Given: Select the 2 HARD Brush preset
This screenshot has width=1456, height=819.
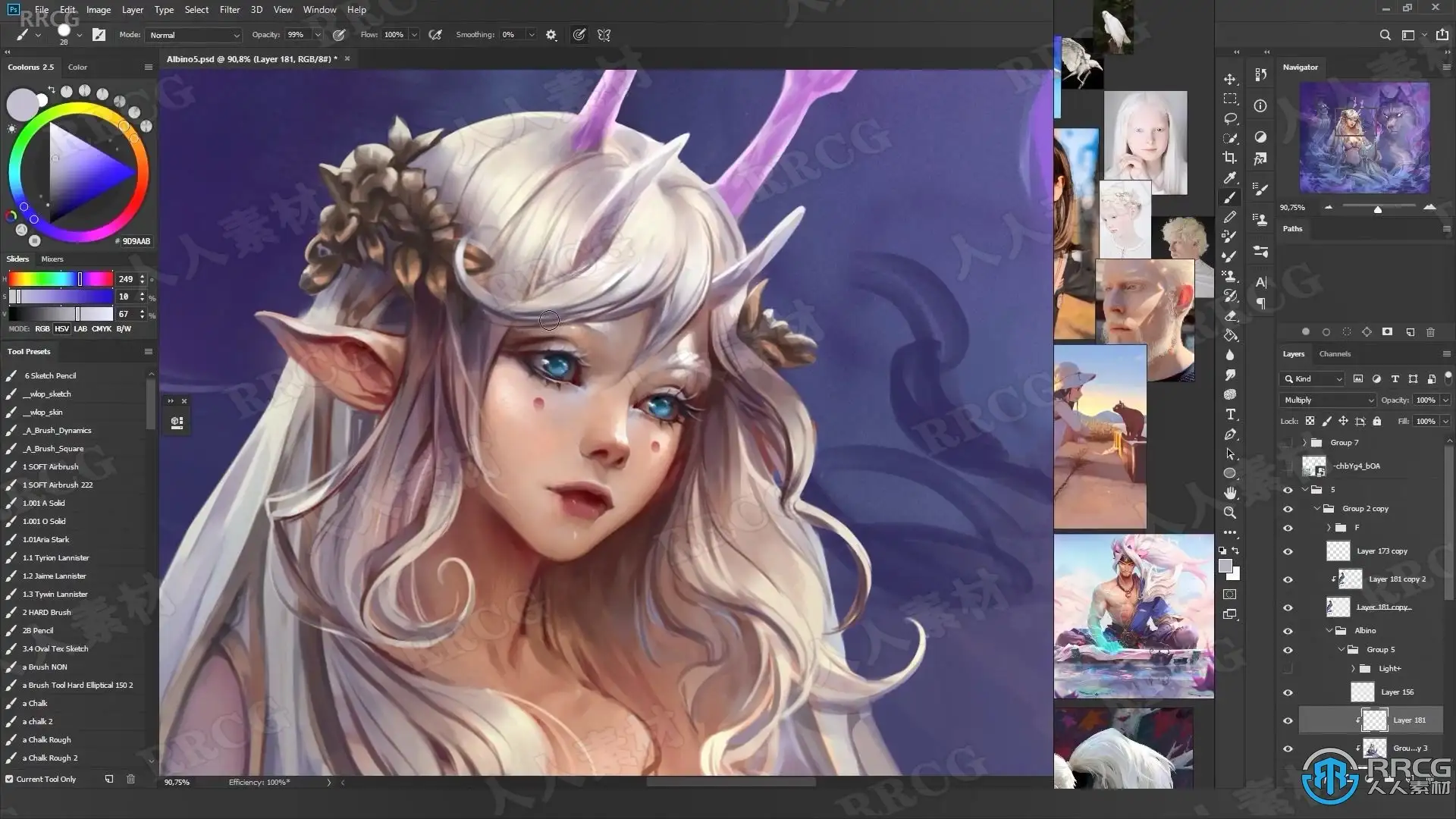Looking at the screenshot, I should coord(47,612).
